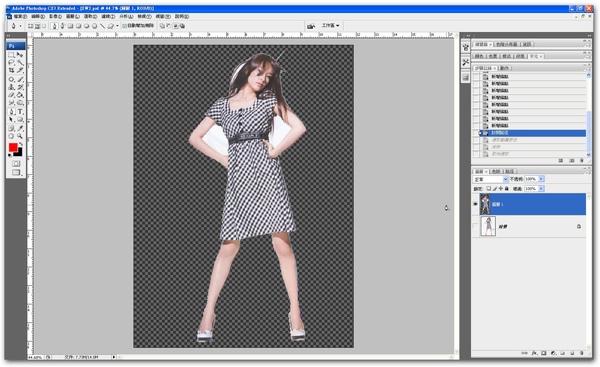Toggle Quick Mask mode
600x367 pixels.
[16, 164]
